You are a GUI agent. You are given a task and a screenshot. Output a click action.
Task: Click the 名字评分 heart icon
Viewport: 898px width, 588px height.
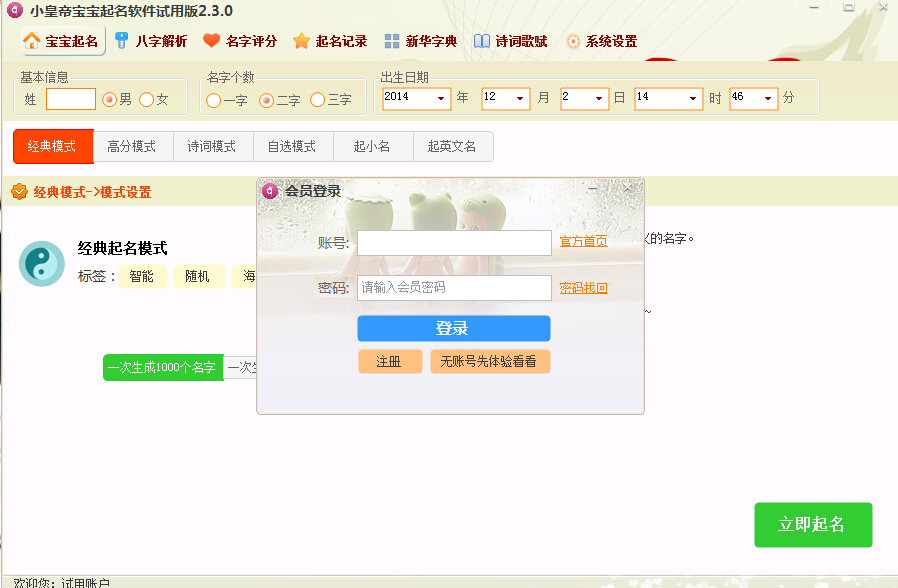click(211, 41)
